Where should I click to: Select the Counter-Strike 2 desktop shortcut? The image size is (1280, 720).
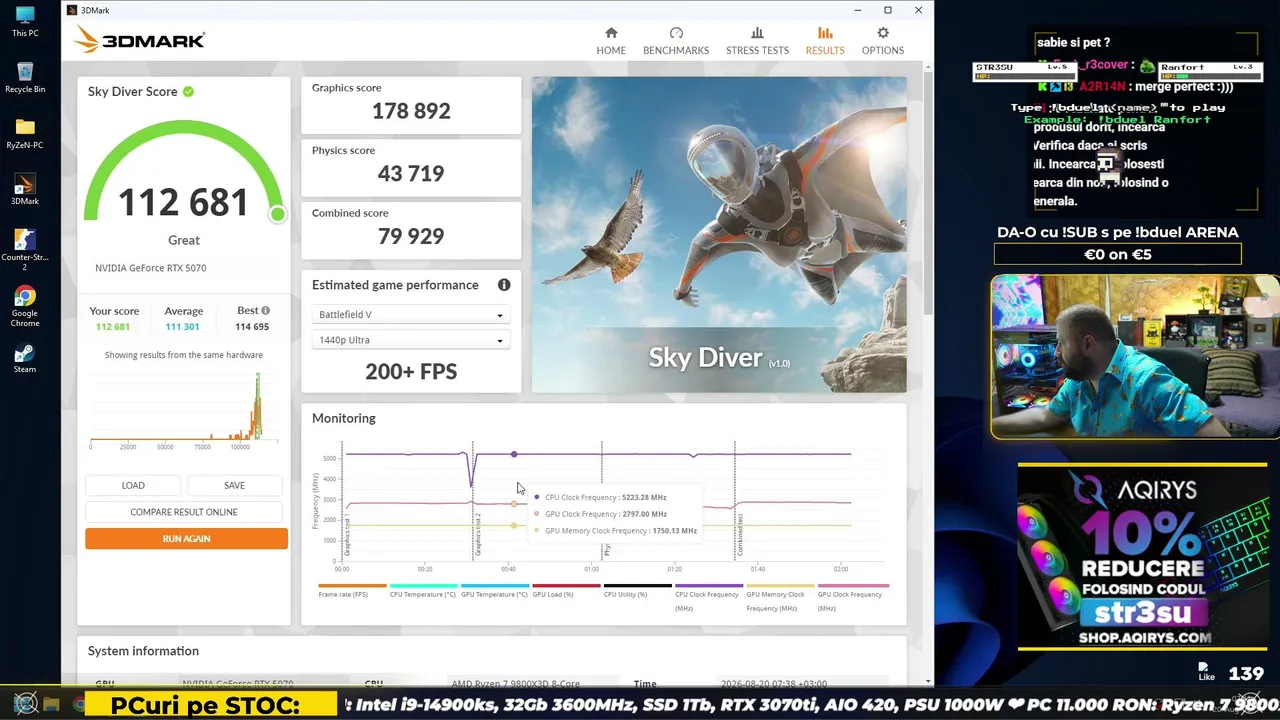click(25, 250)
